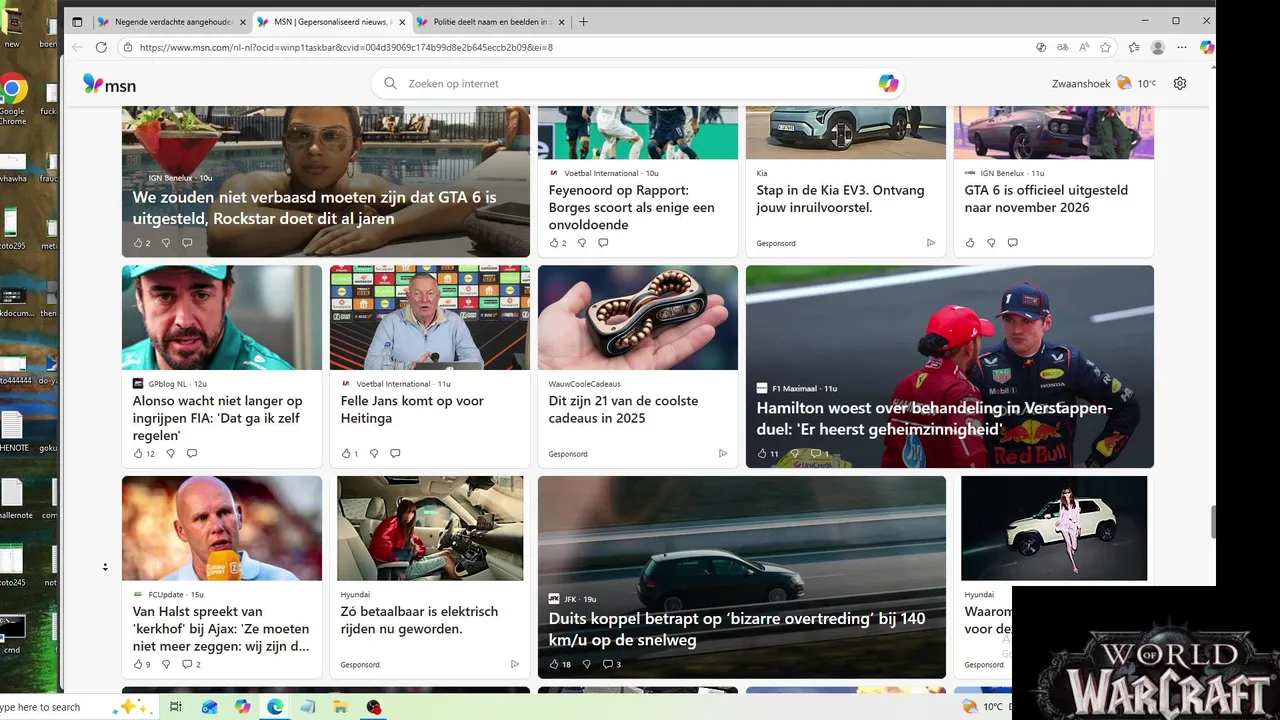
Task: Open Copilot app from the taskbar
Action: (242, 707)
